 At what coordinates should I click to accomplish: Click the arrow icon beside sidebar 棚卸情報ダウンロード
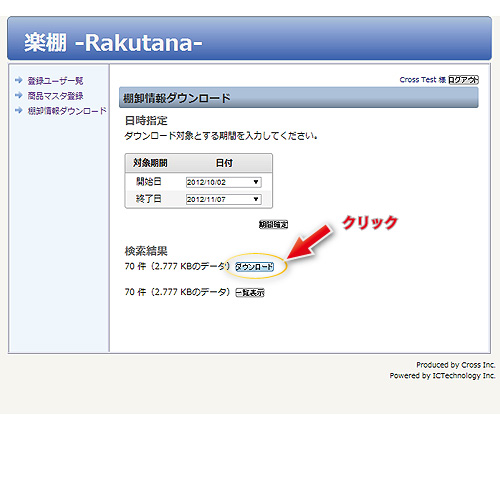(x=19, y=110)
